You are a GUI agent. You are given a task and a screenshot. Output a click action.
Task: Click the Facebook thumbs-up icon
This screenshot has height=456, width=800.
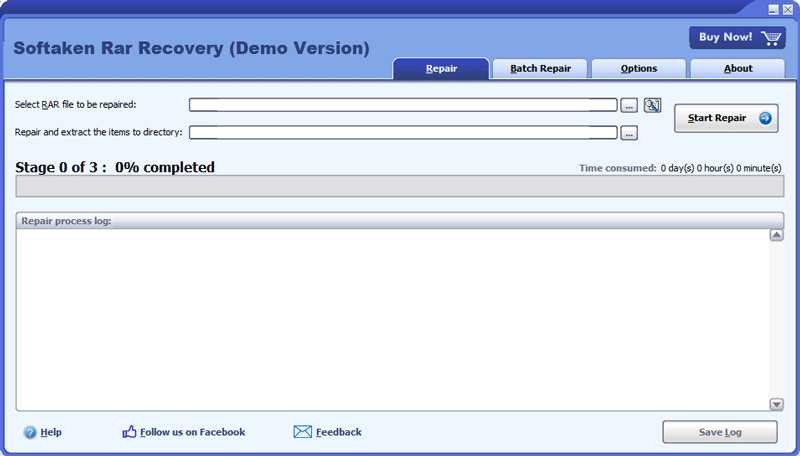129,432
